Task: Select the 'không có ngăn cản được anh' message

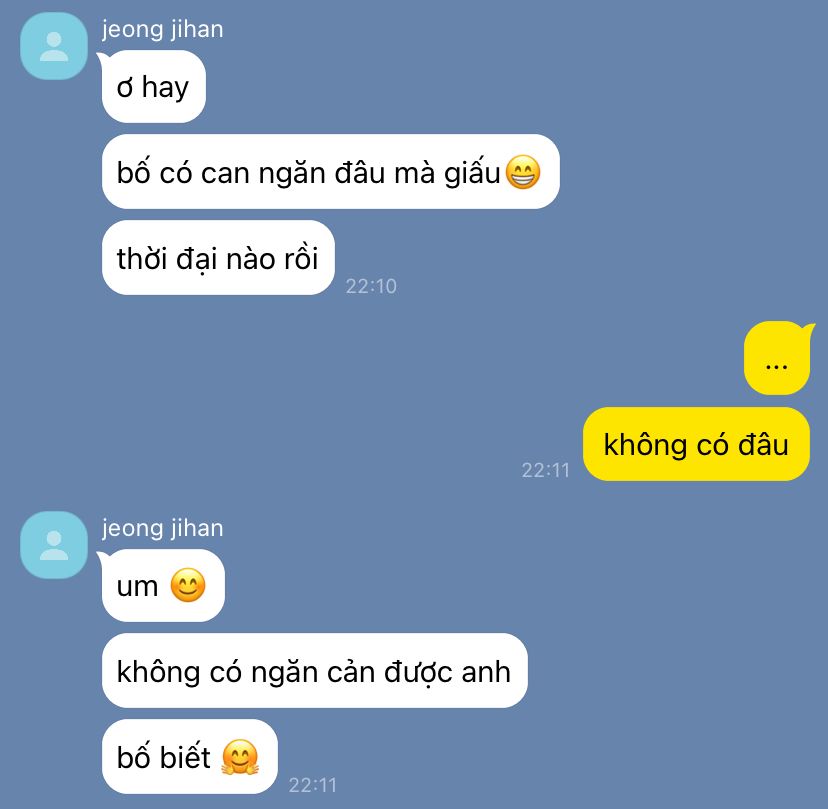Action: pos(315,671)
